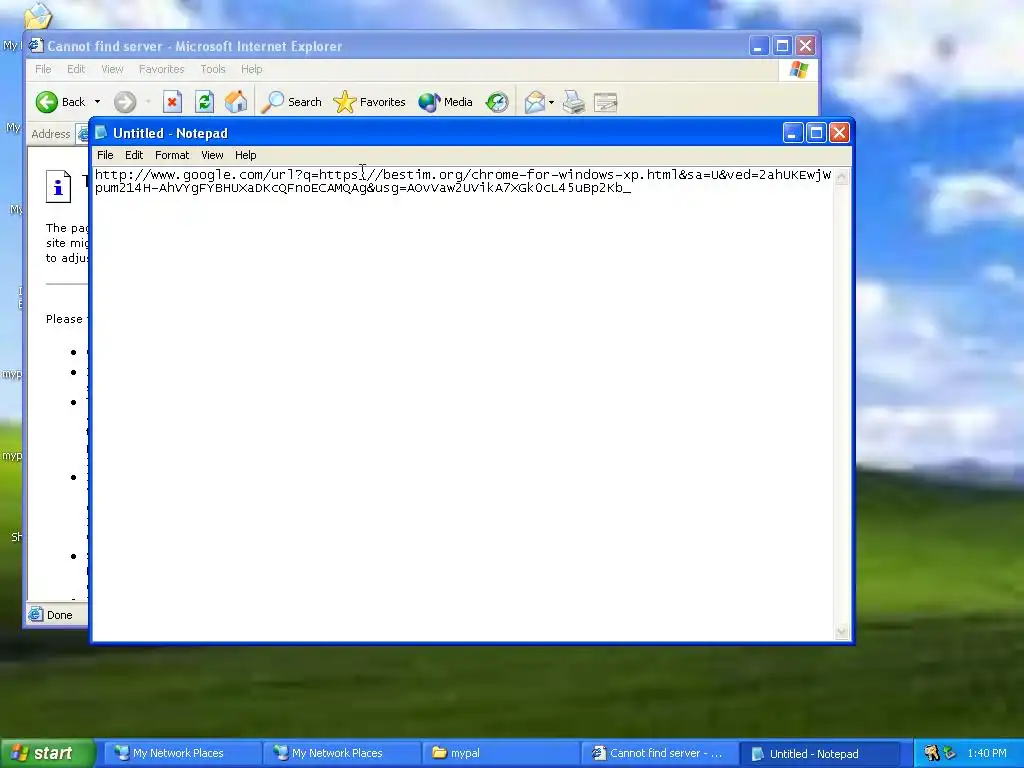Open Notepad's Edit menu
This screenshot has width=1024, height=768.
(134, 155)
